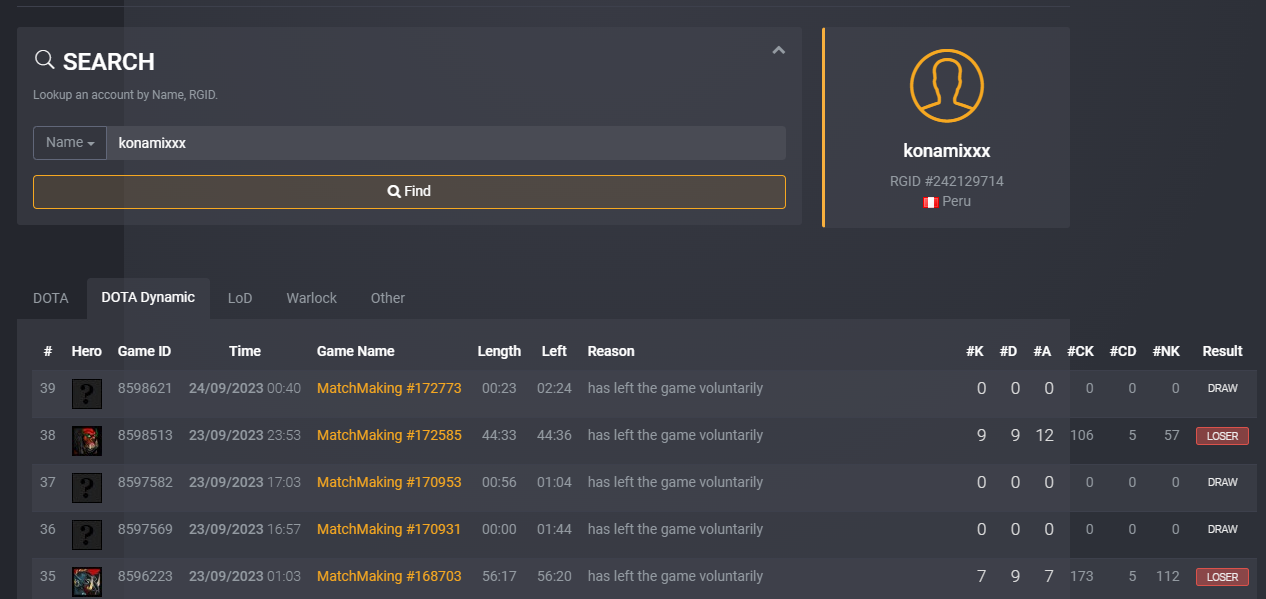The height and width of the screenshot is (599, 1266).
Task: Click Game ID 8596223
Action: [145, 576]
